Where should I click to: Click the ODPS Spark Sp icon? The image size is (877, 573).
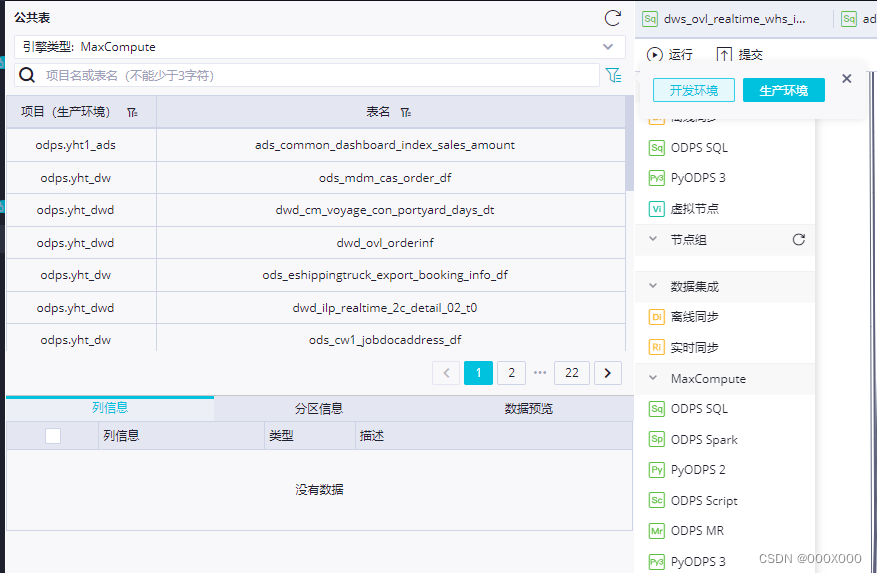click(657, 439)
